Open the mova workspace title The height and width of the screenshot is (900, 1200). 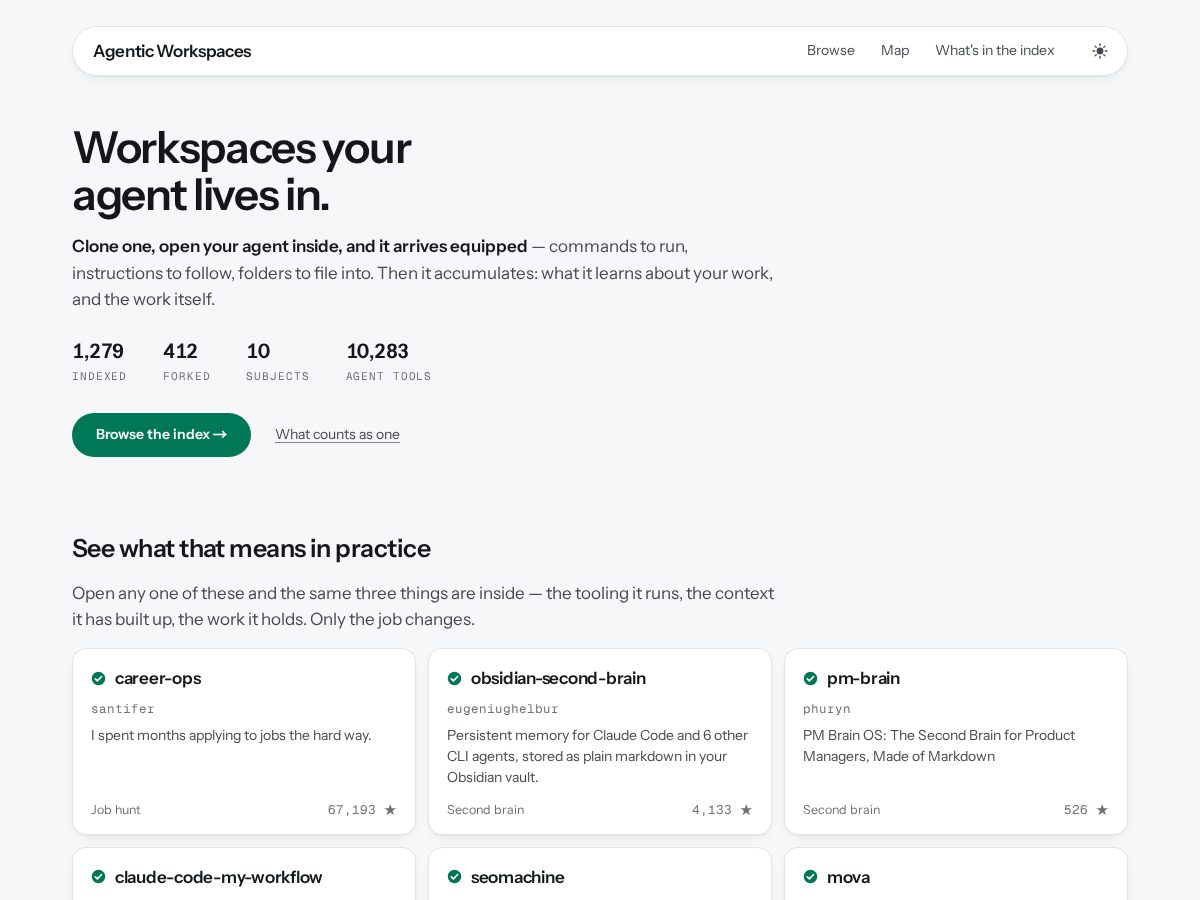tap(848, 877)
